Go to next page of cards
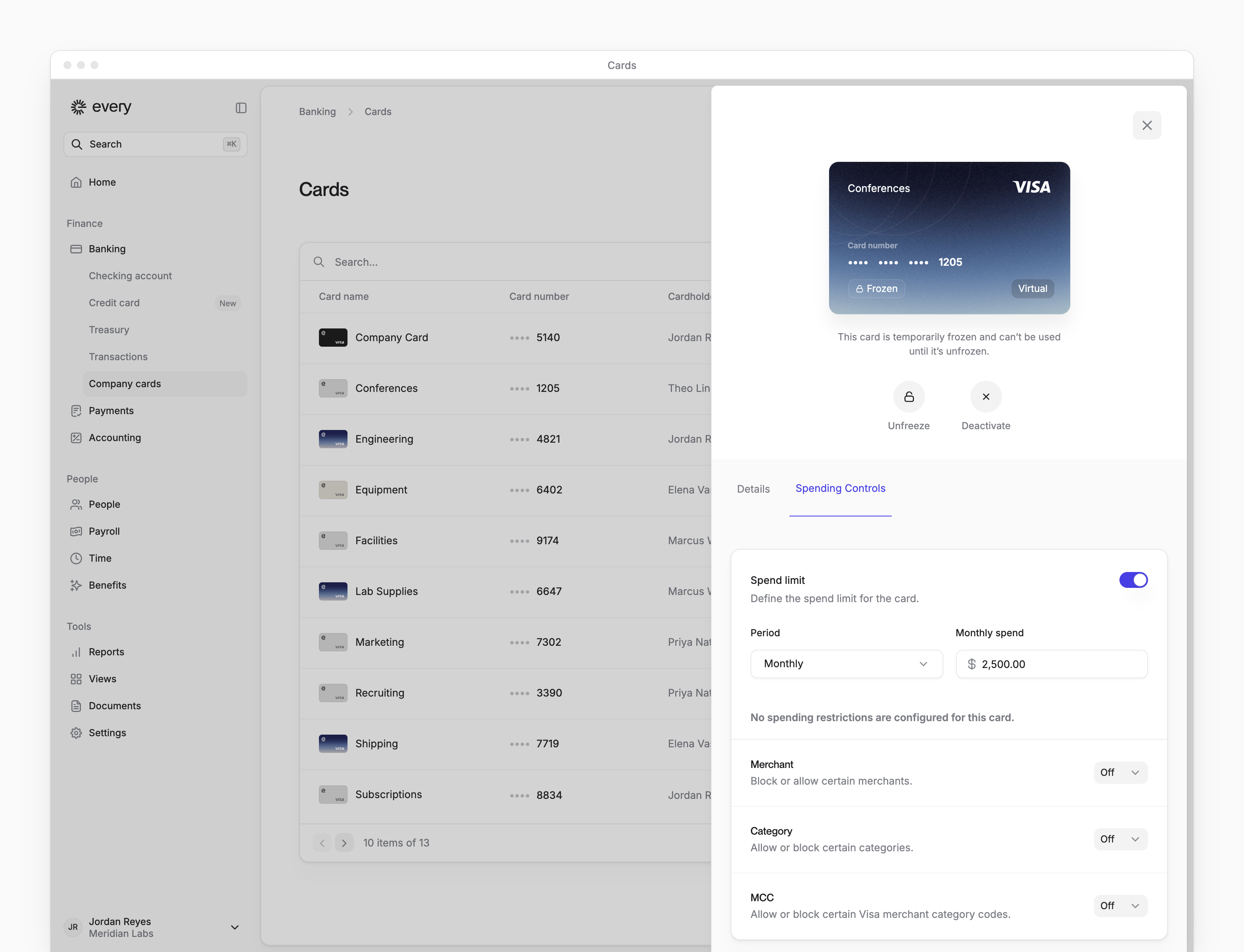The height and width of the screenshot is (952, 1244). click(344, 843)
